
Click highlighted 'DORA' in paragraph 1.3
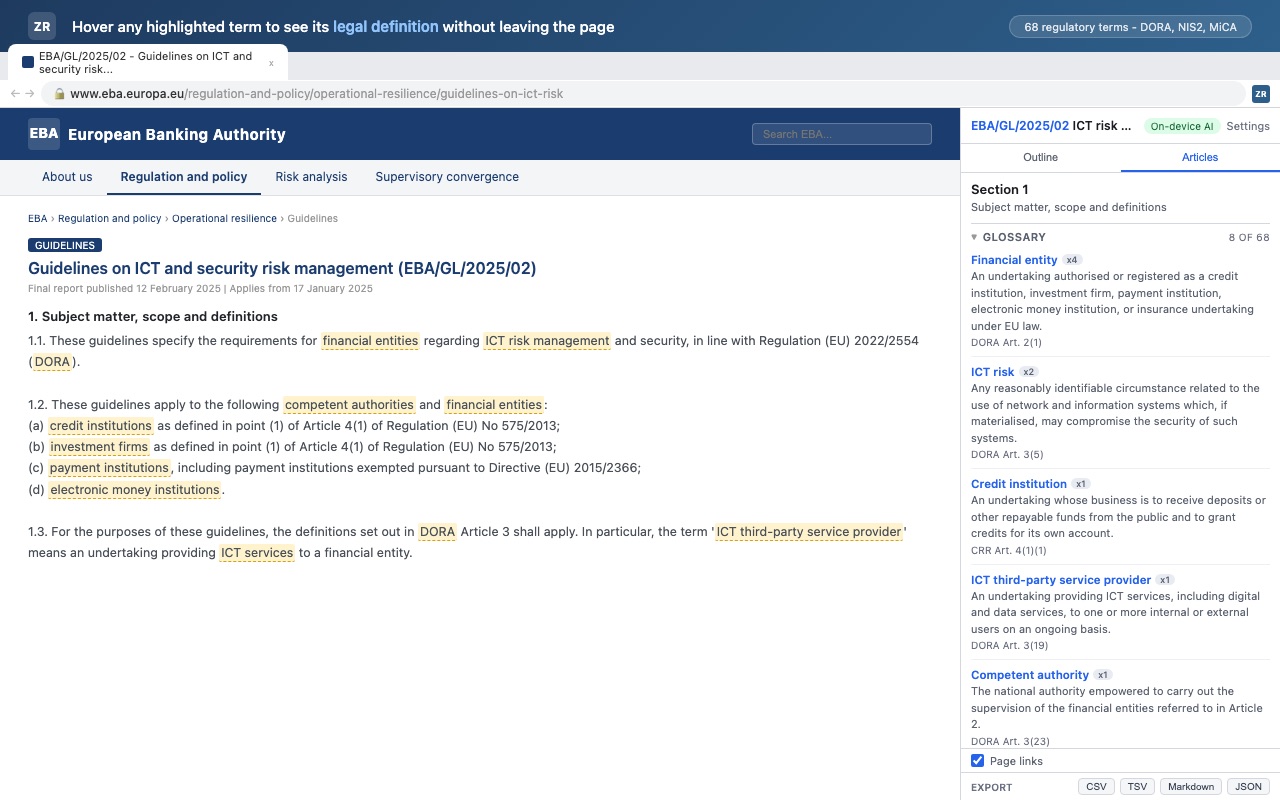click(x=437, y=532)
